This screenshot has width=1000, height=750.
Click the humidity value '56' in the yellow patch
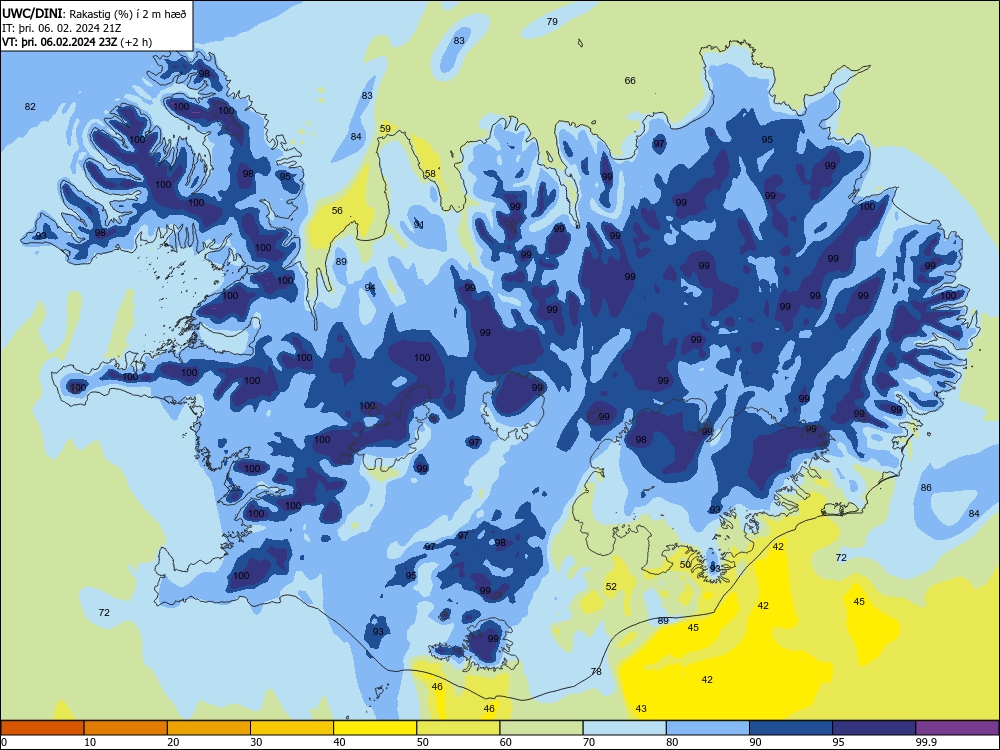point(337,210)
